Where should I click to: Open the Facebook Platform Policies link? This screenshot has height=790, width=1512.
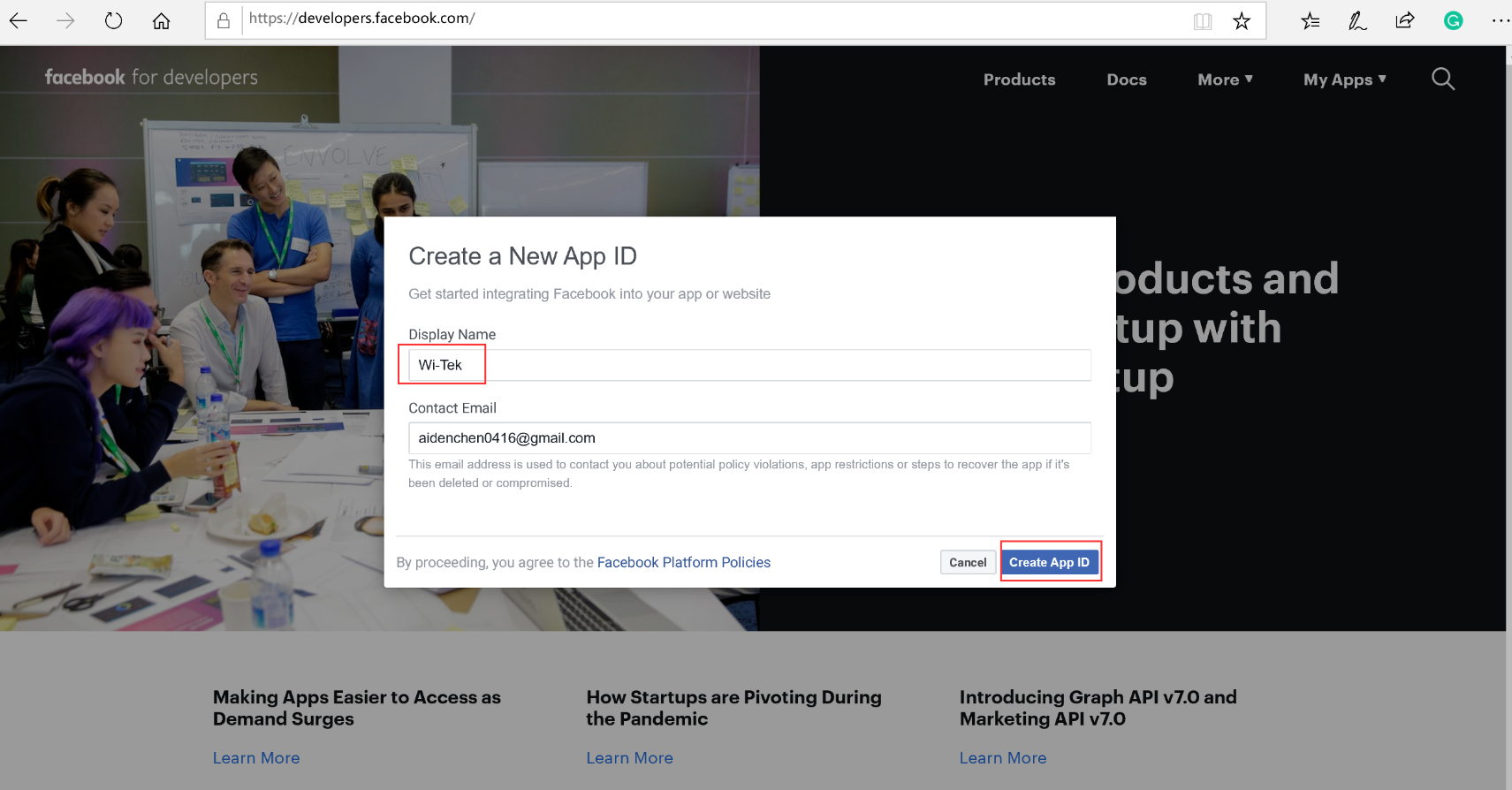684,562
